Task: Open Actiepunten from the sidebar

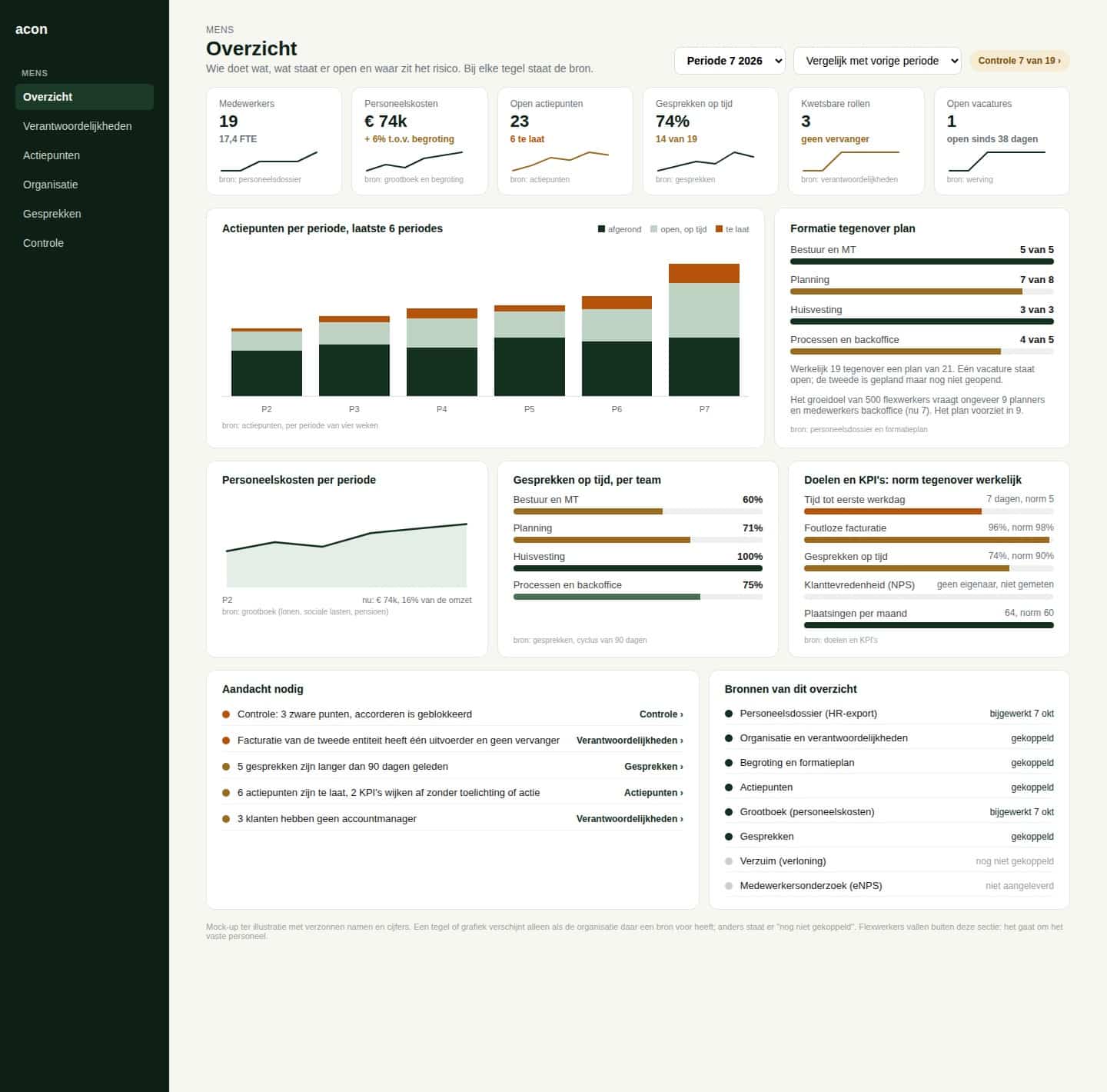Action: click(85, 155)
